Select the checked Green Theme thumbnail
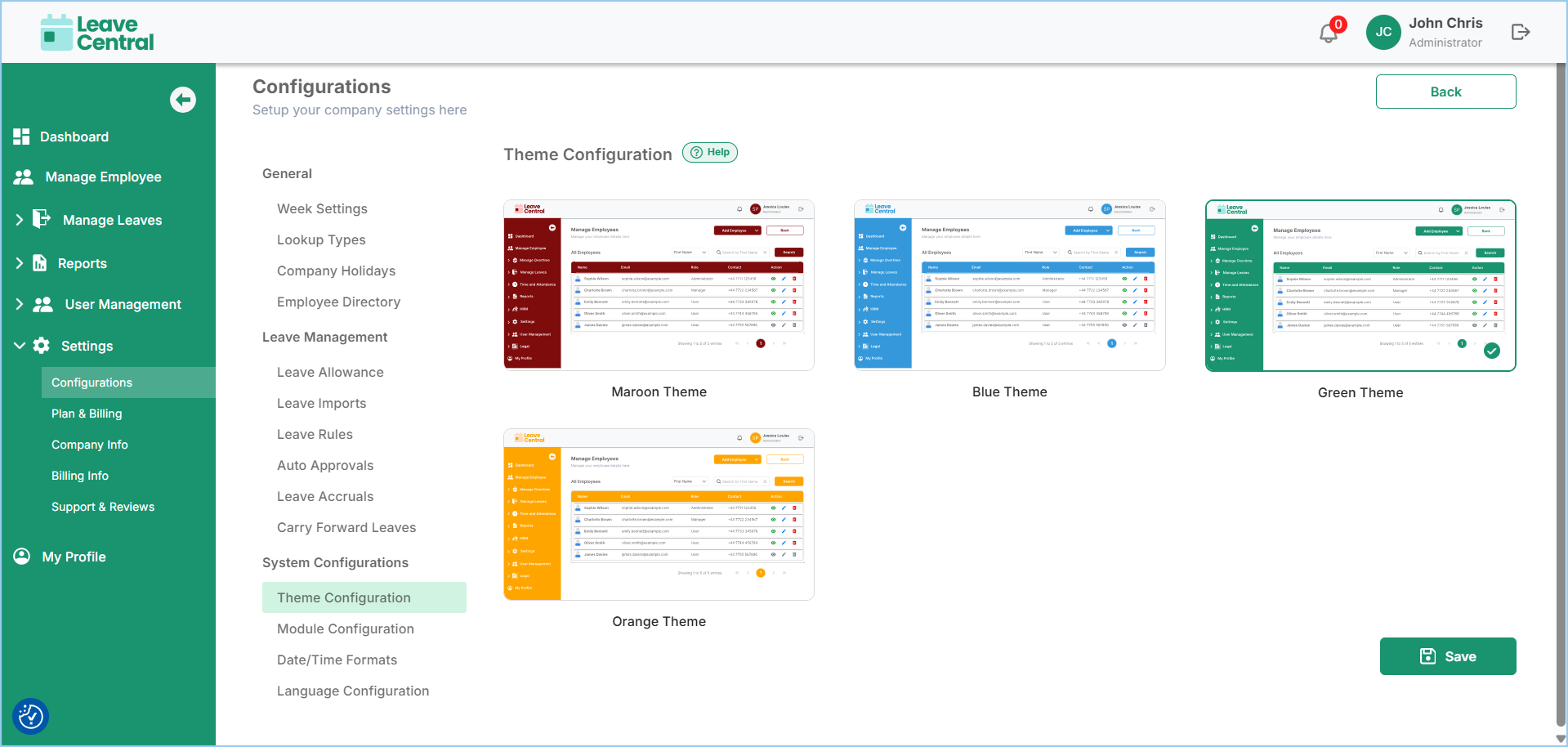The height and width of the screenshot is (747, 1568). (1360, 285)
